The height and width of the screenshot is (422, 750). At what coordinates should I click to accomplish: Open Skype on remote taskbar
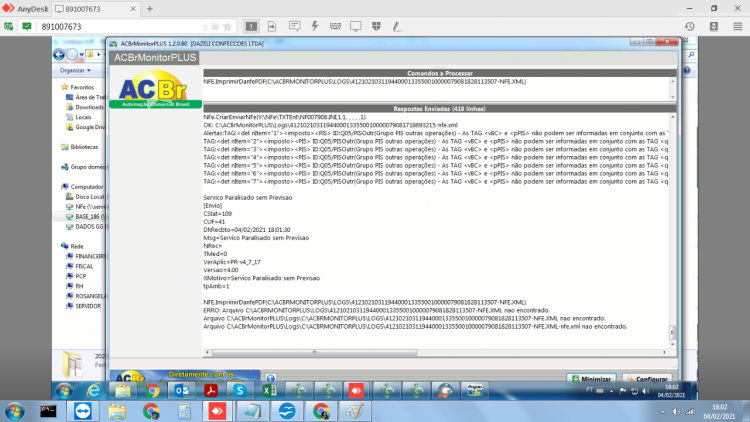tap(240, 390)
